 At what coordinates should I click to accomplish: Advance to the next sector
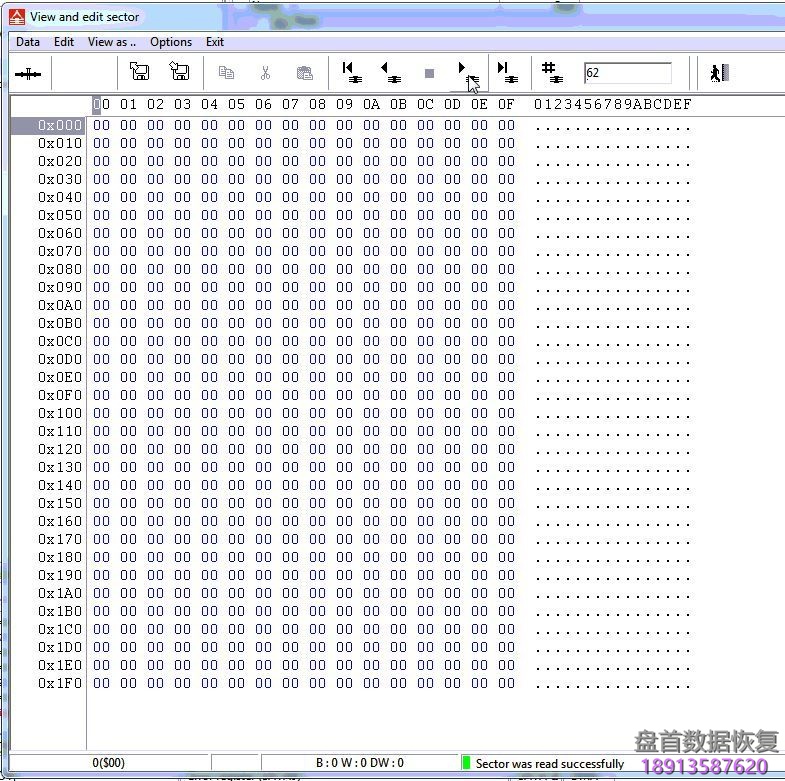pos(466,73)
